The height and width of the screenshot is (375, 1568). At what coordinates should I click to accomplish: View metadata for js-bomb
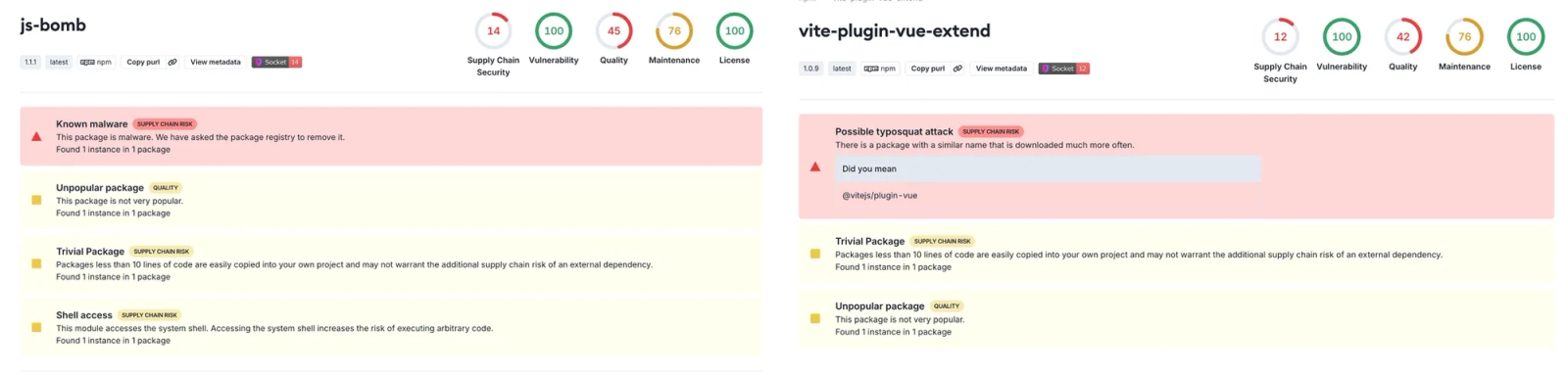coord(216,62)
